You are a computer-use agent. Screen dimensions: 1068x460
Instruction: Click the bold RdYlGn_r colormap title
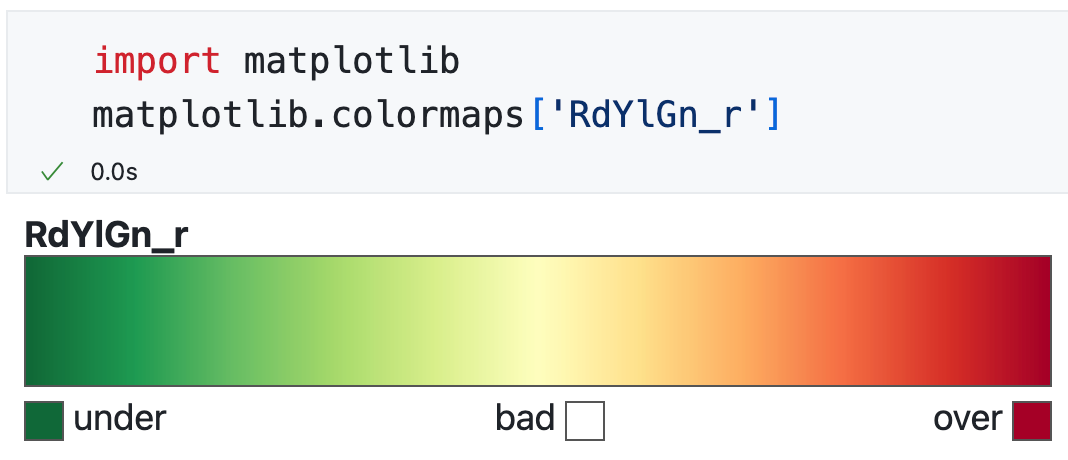tap(107, 236)
